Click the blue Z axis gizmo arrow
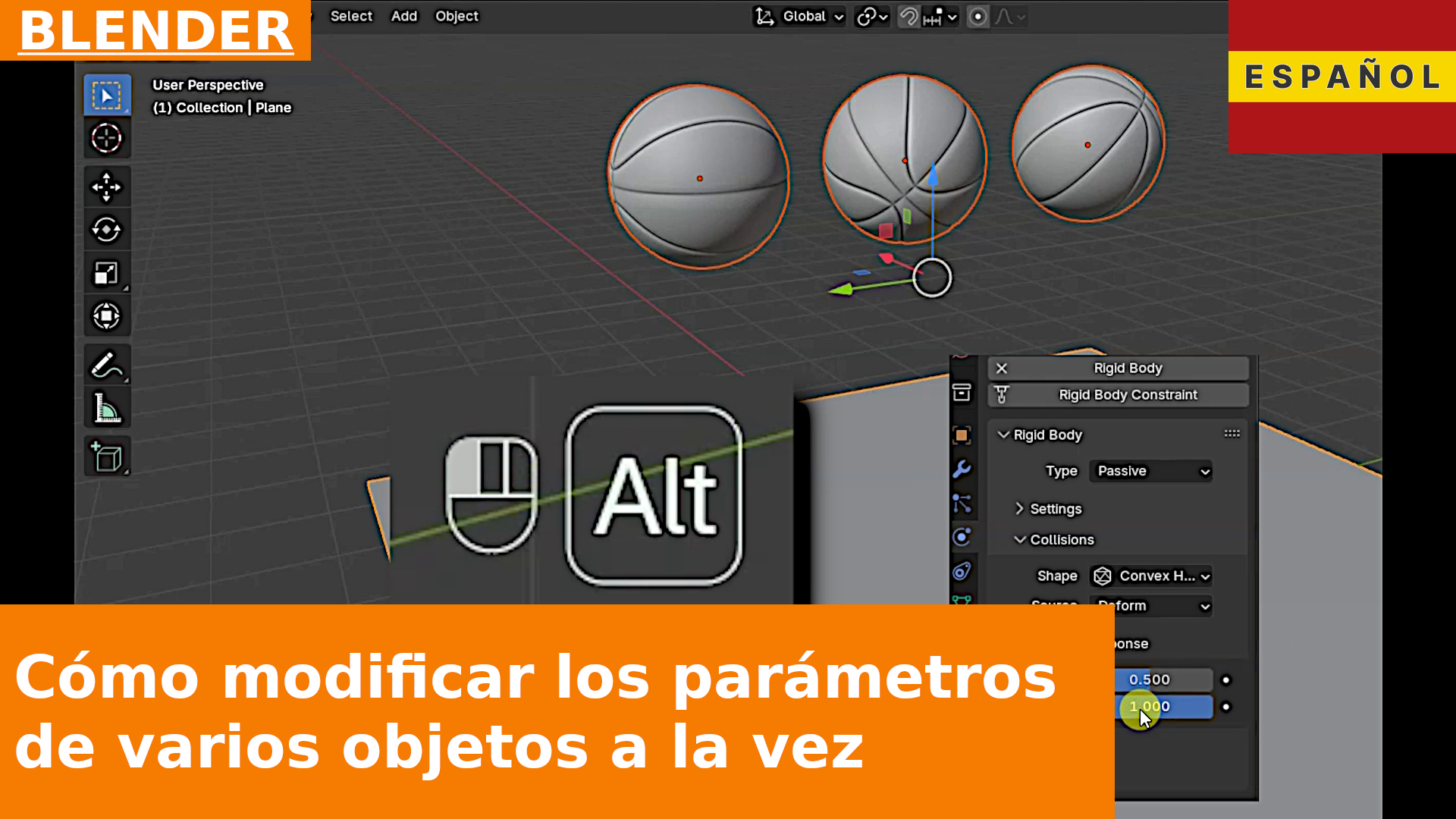 pos(933,176)
